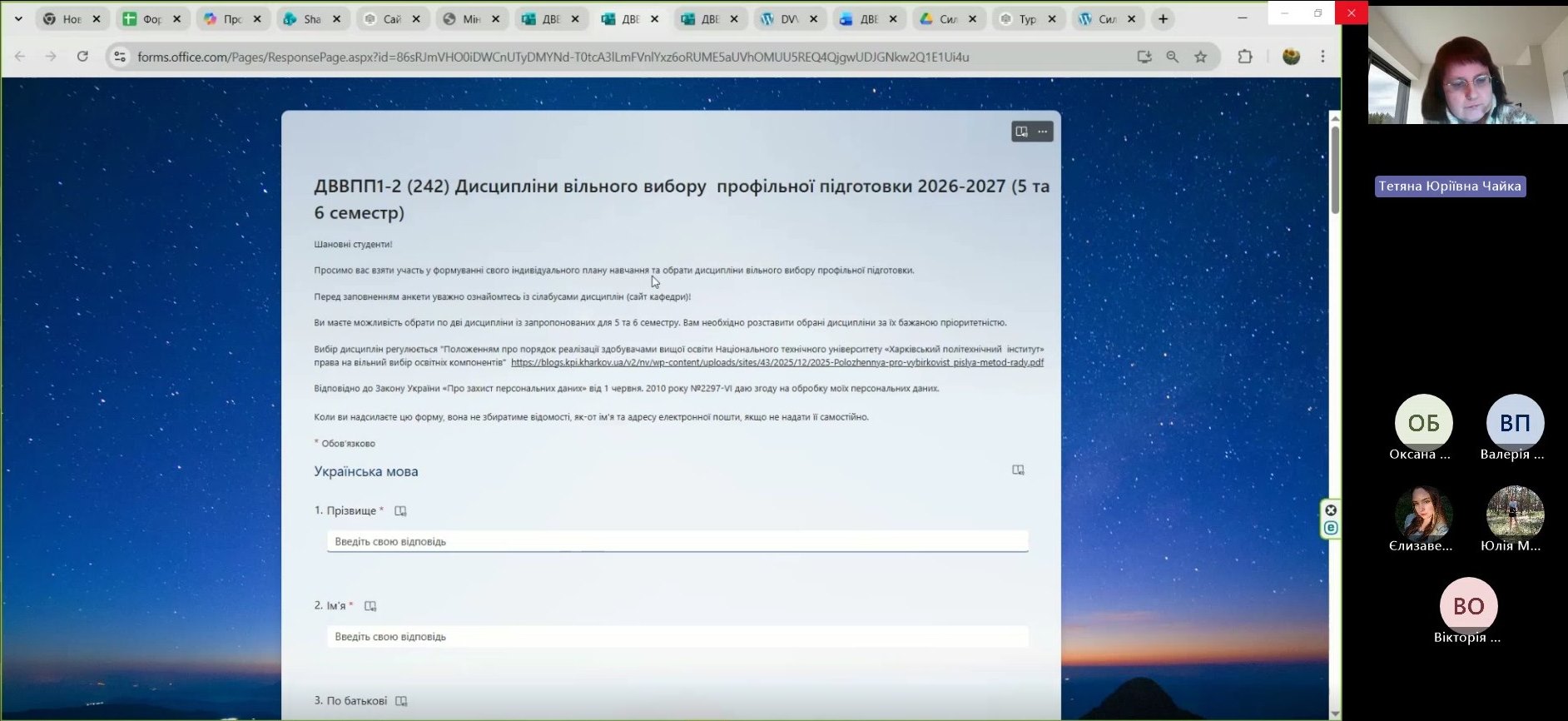Open the form's Immersive Reader at top
This screenshot has width=1568, height=721.
coord(1021,132)
